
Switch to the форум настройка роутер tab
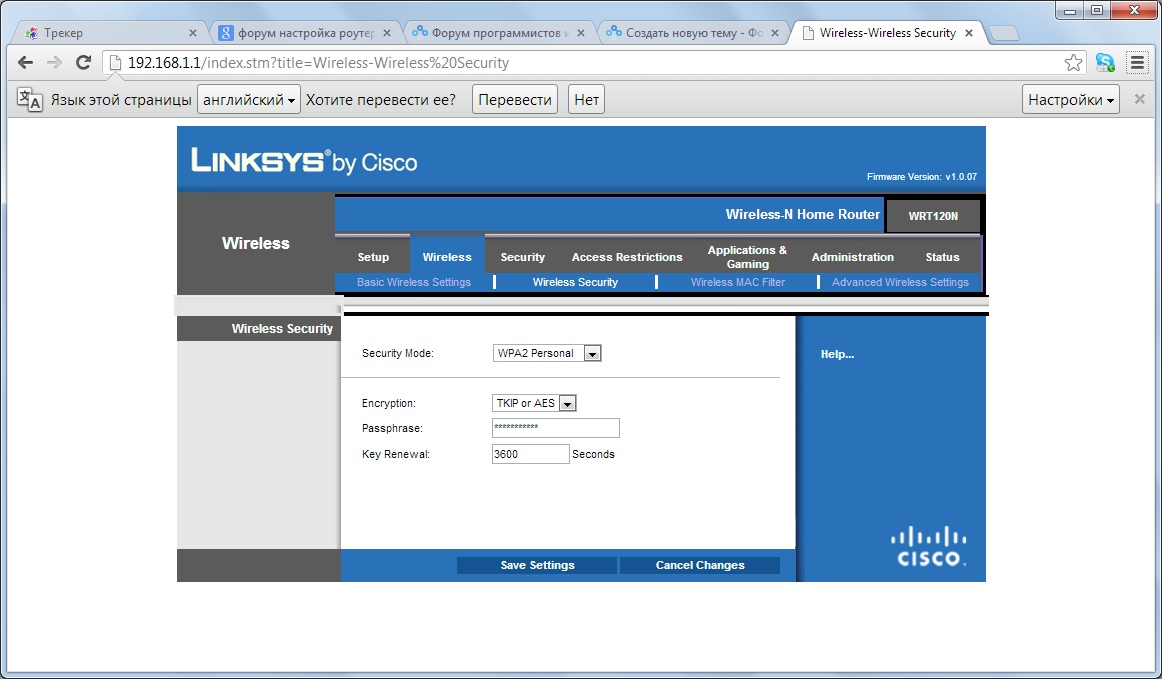305,33
